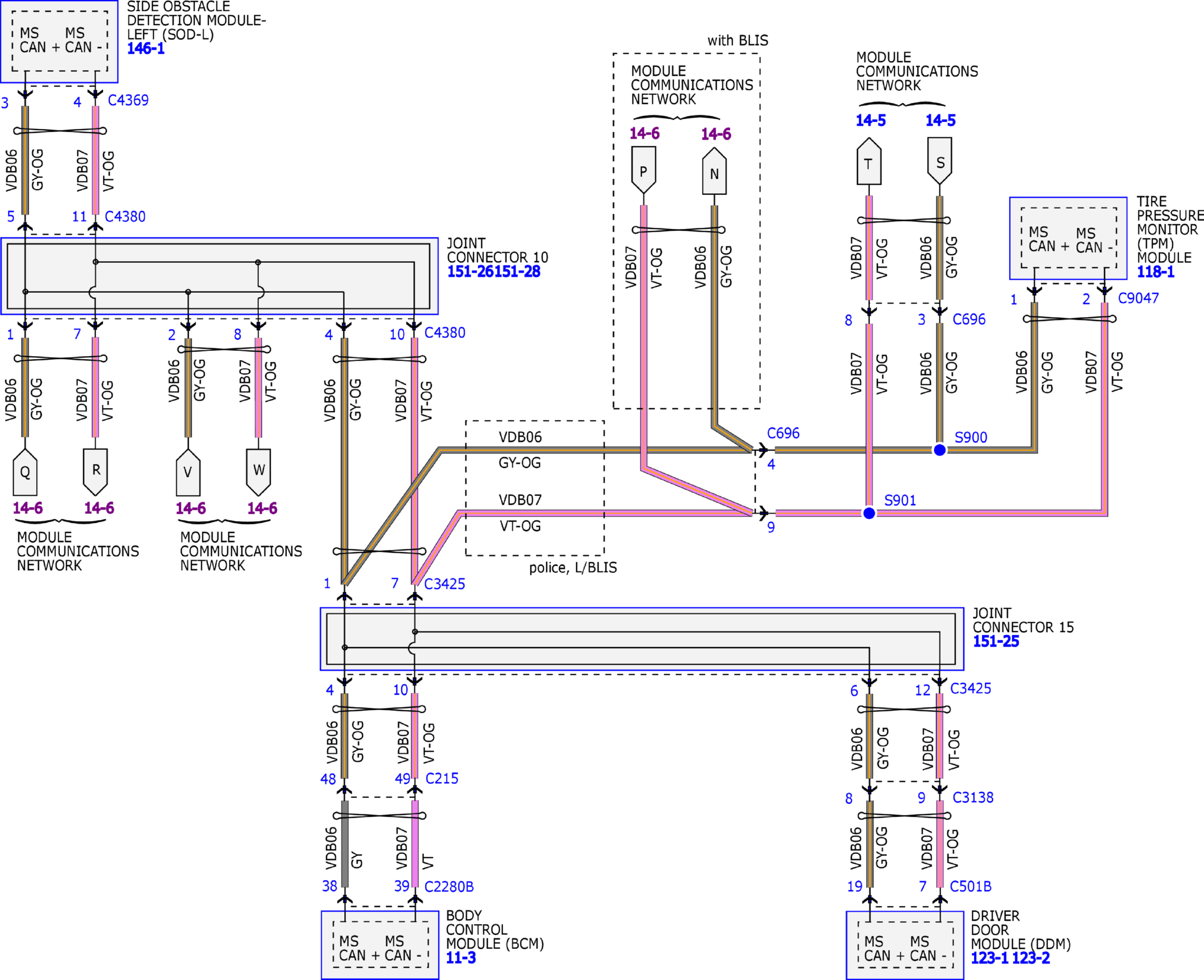This screenshot has height=980, width=1204.
Task: Click connector label C9047
Action: pos(1138,298)
